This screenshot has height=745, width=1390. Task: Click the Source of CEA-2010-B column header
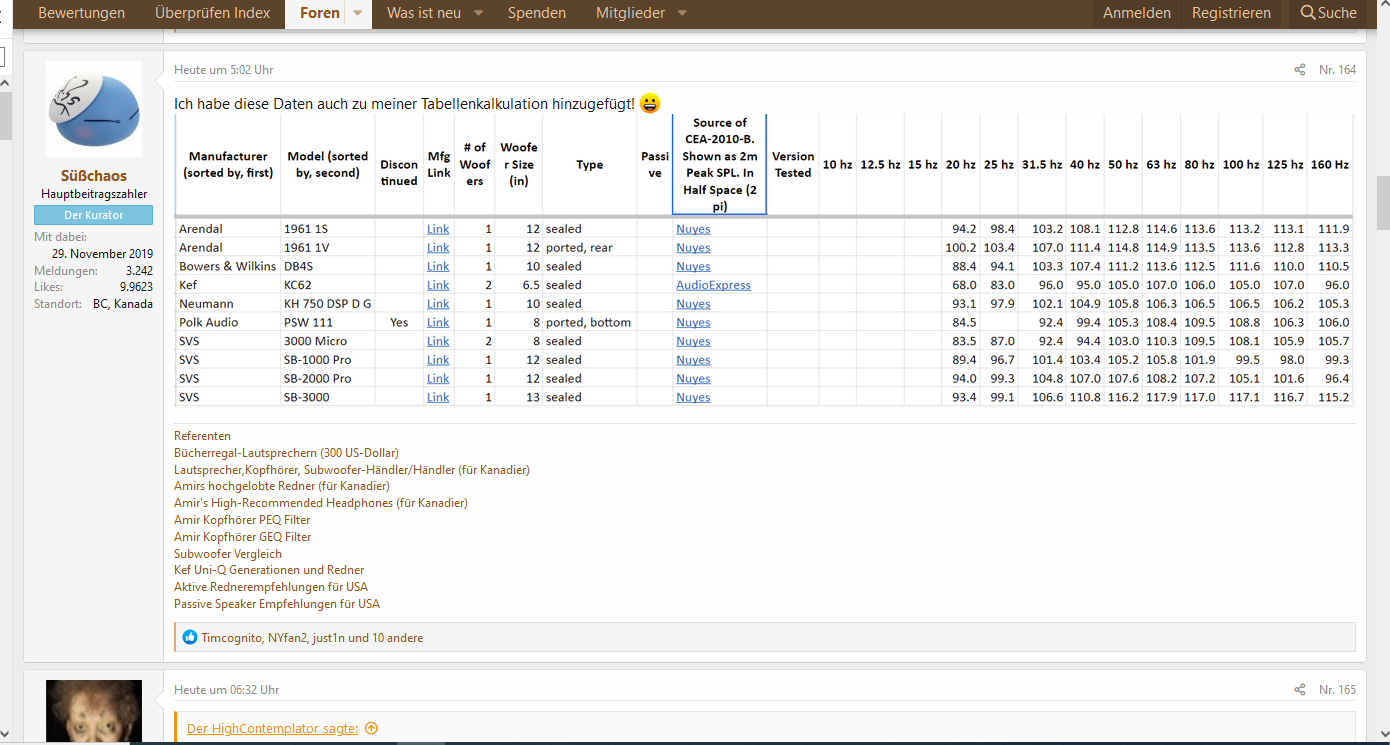tap(719, 165)
